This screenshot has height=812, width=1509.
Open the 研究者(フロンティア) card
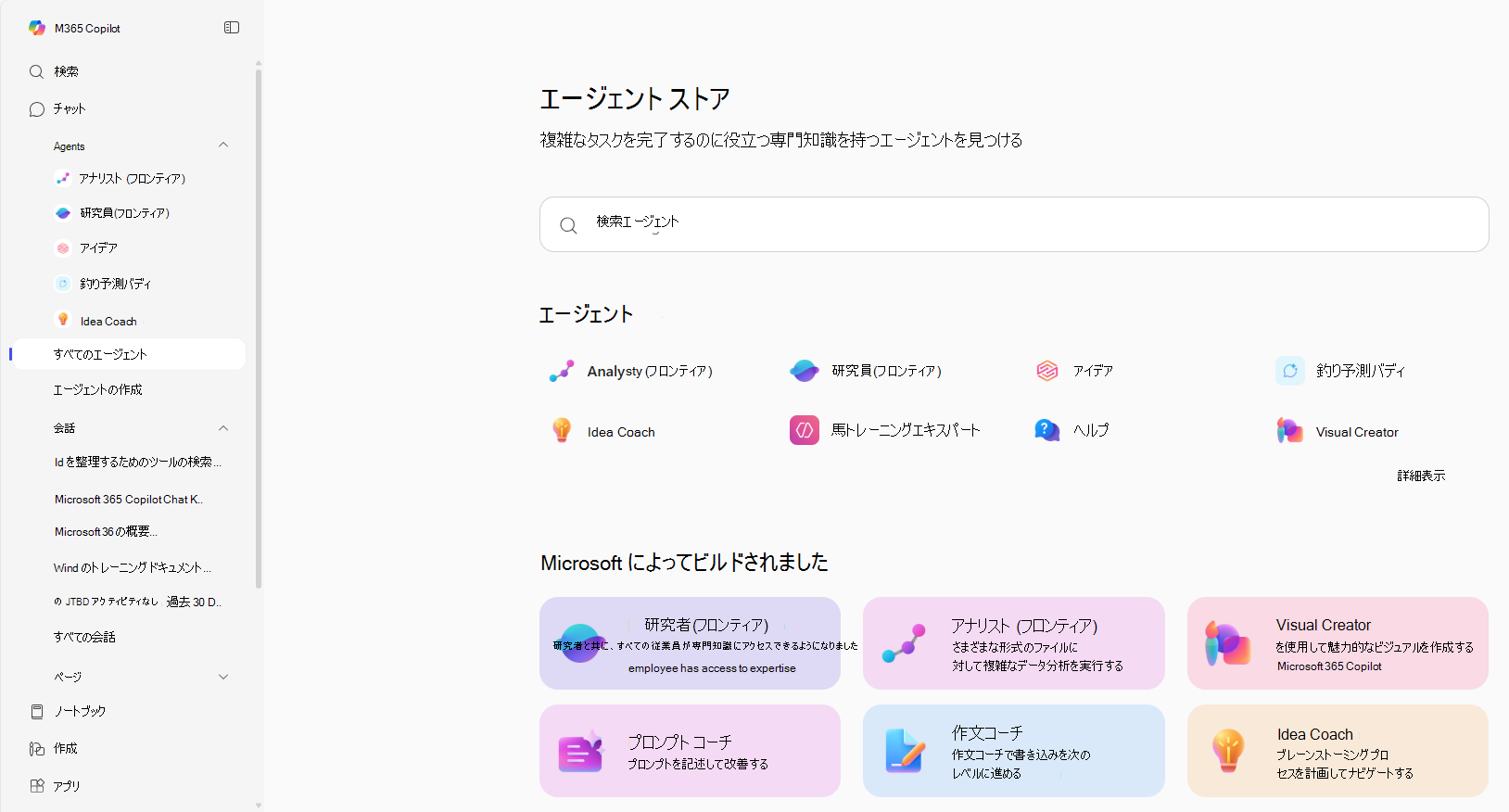(690, 643)
